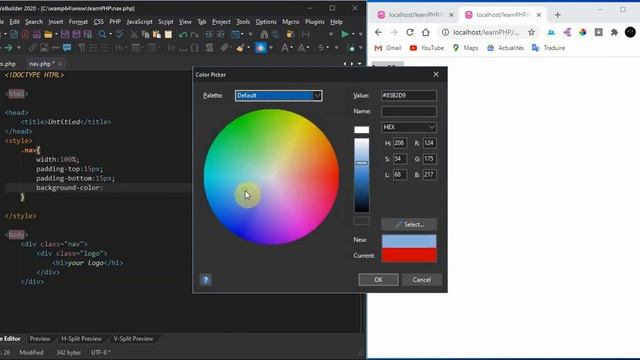Expand the arrow next to the search magnifier

pos(110,34)
